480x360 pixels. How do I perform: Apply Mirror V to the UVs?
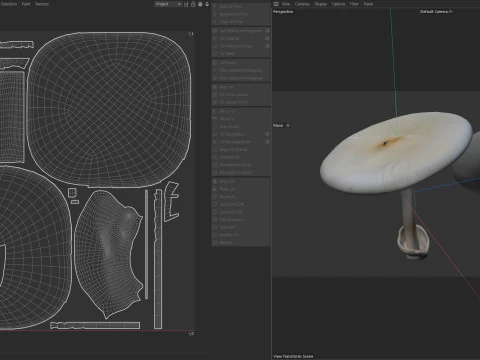241,119
